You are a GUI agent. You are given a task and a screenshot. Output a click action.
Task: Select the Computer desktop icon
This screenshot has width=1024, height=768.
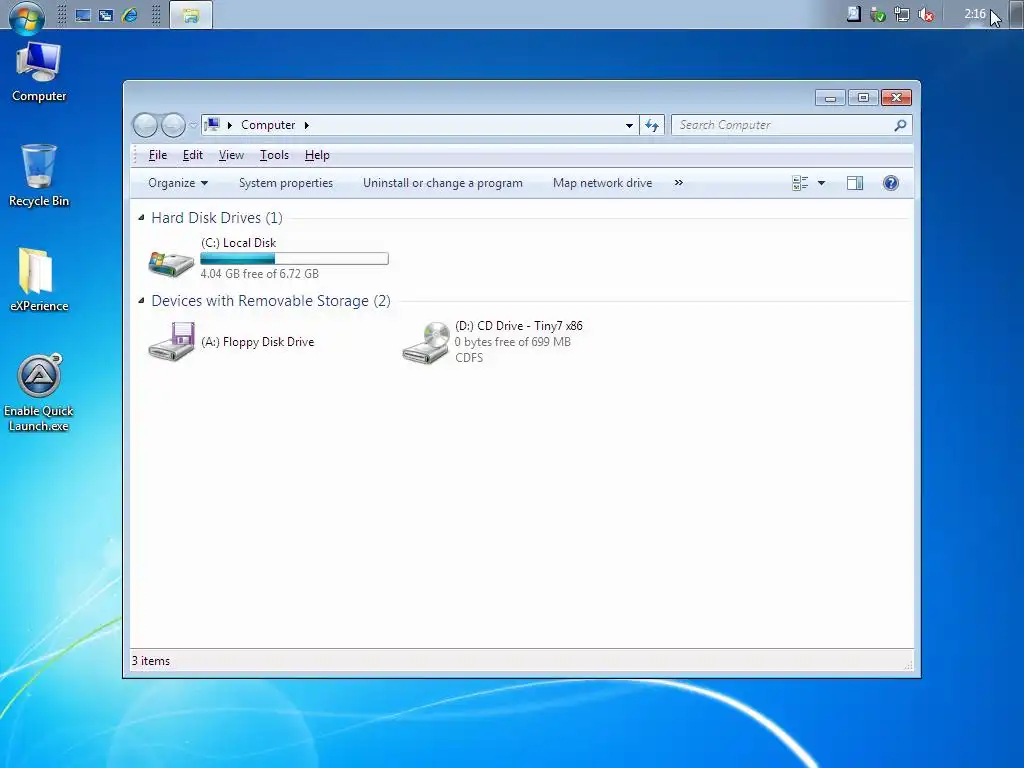(39, 72)
